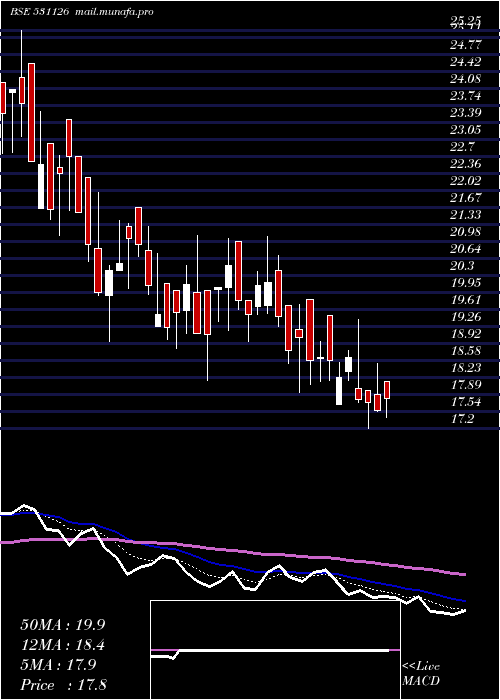The height and width of the screenshot is (700, 500).
Task: Click the 23.39 price axis label
Action: (x=466, y=112)
